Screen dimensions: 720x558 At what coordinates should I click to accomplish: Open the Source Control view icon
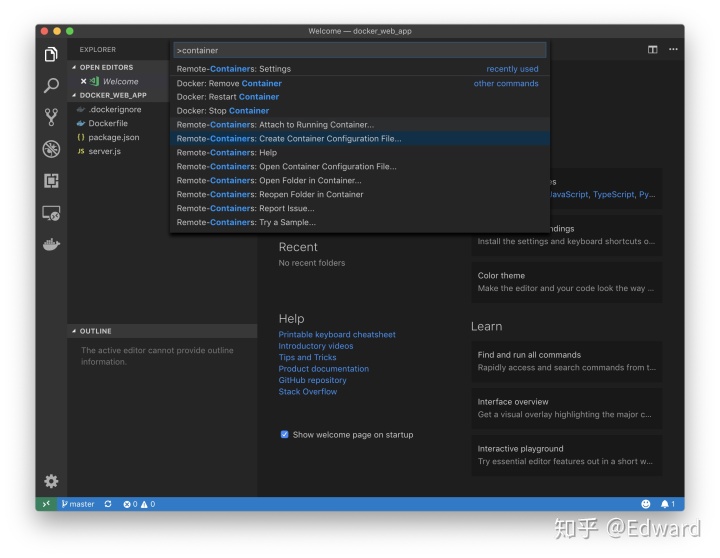(51, 117)
